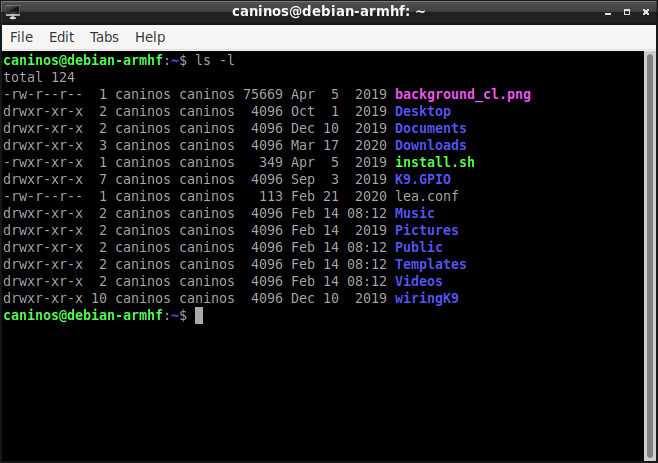Click the 'Feb 21' date of lea.conf
Viewport: 658px width, 463px height.
tap(315, 196)
